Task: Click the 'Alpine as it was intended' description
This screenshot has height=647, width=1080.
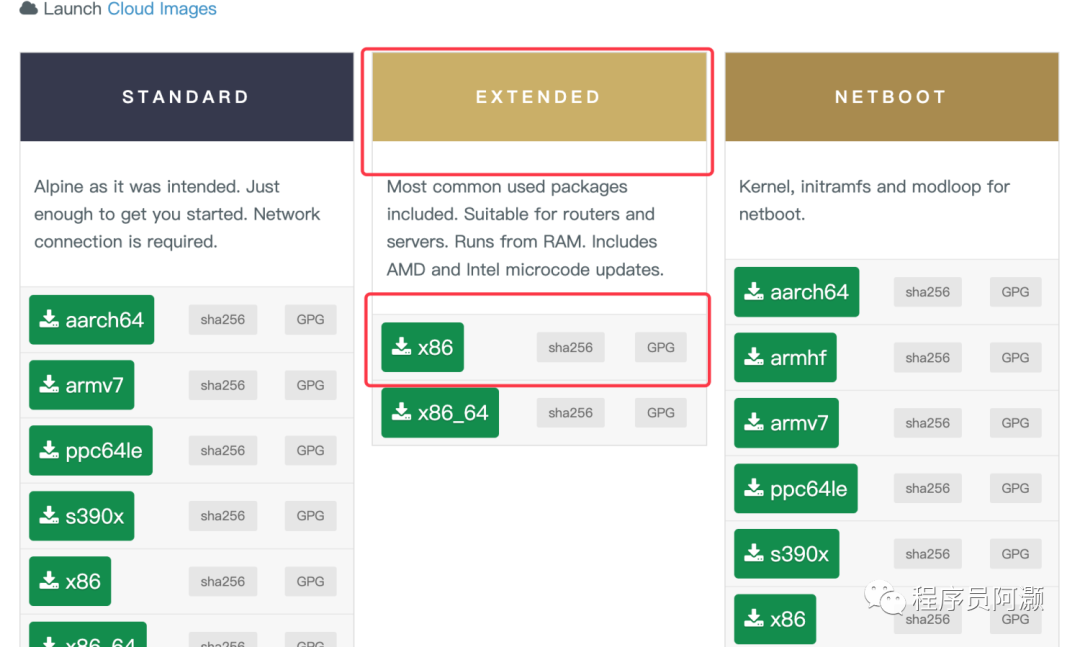Action: [x=177, y=214]
